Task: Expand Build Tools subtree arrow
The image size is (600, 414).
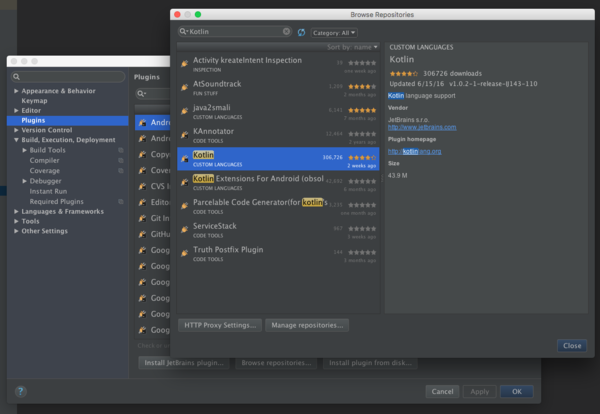Action: [x=24, y=150]
